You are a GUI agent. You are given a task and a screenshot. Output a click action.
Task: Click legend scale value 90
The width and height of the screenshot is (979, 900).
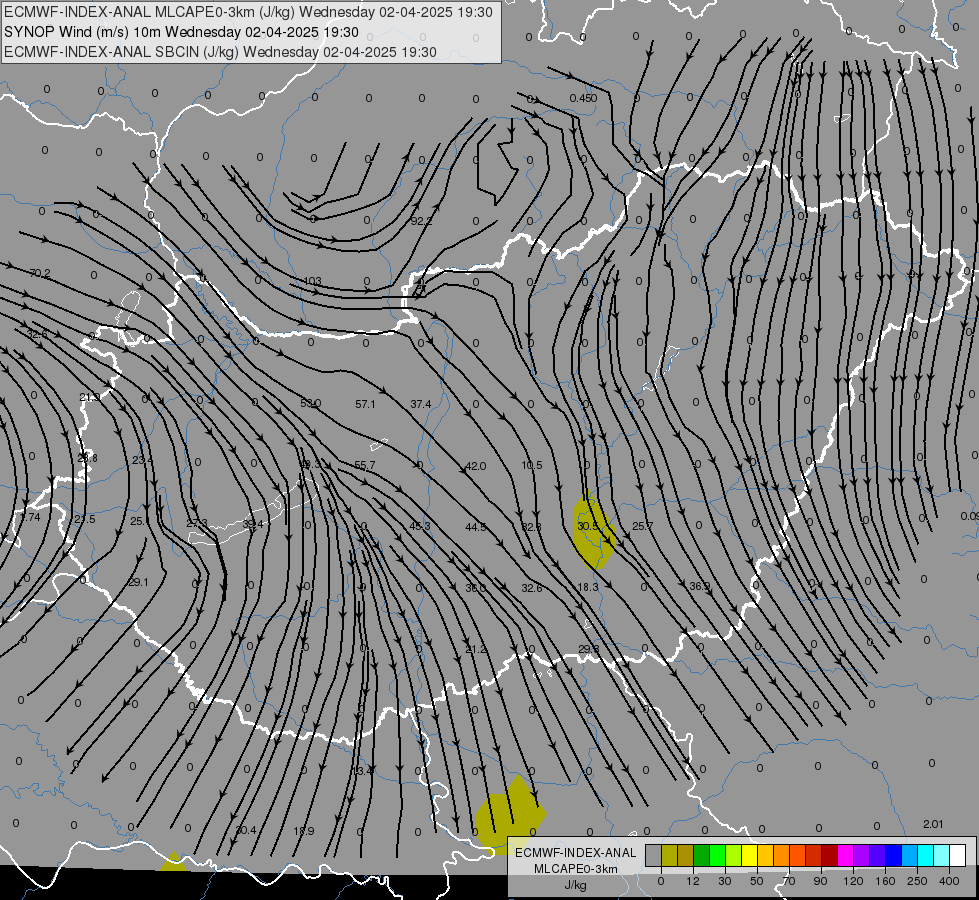coord(820,881)
